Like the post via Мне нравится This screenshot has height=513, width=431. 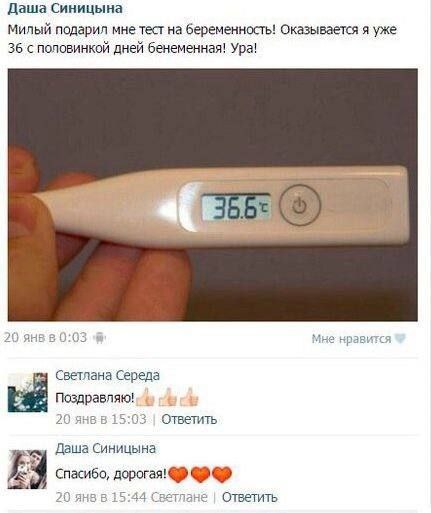351,339
